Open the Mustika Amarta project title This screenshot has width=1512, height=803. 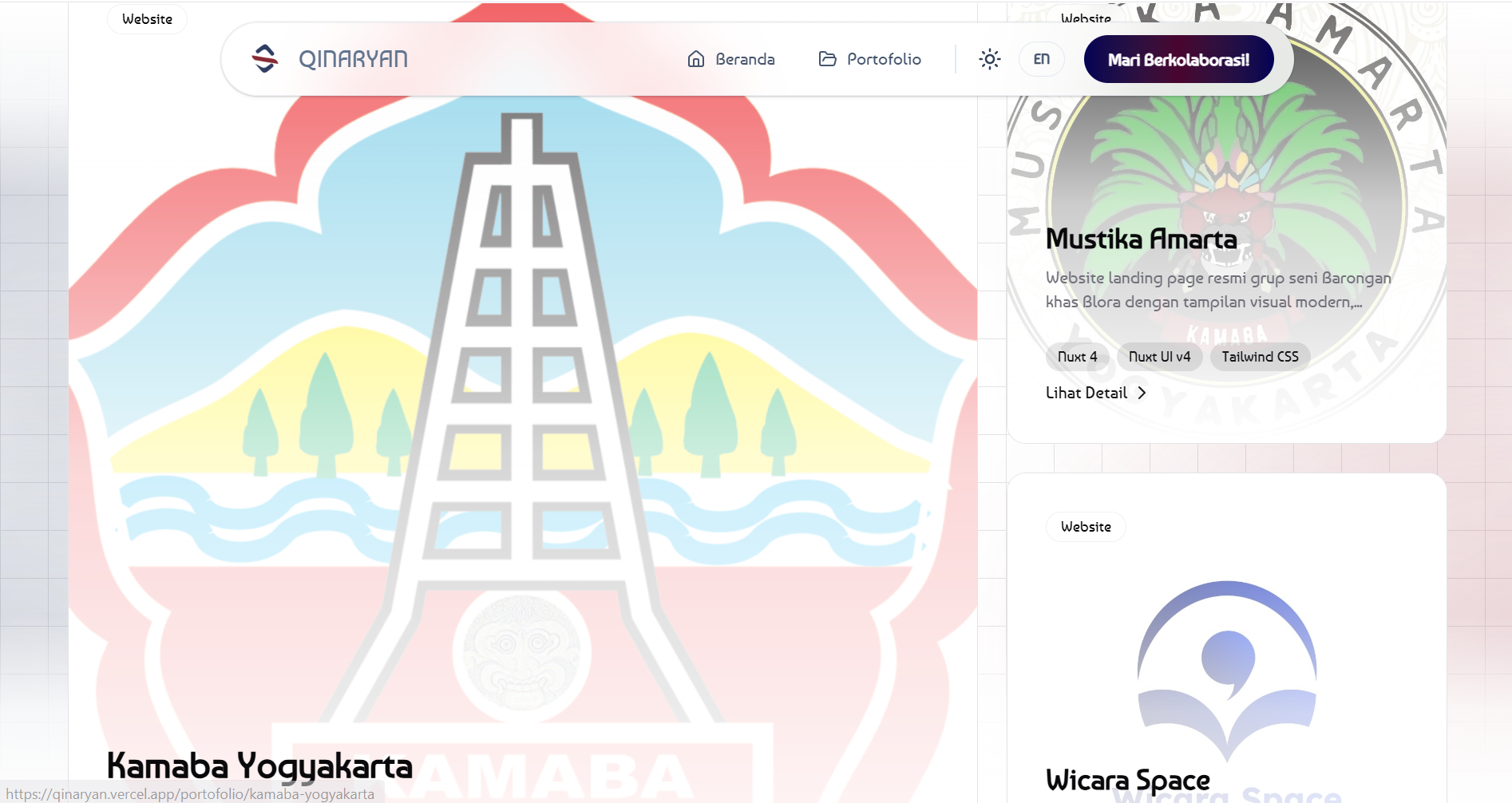[1142, 239]
